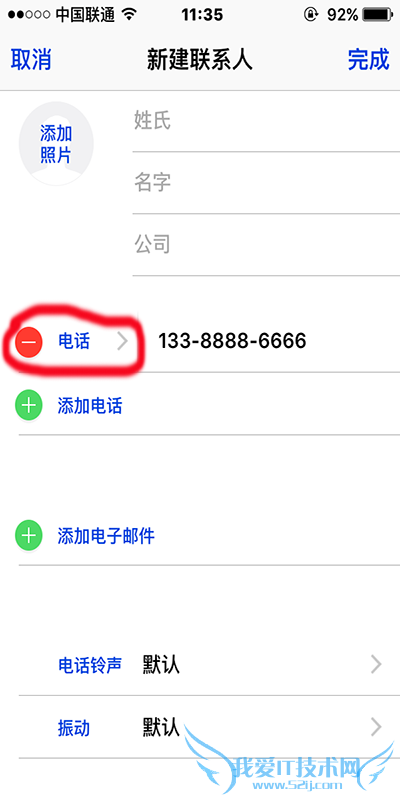
Task: Tap the red minus delete phone icon
Action: (29, 342)
